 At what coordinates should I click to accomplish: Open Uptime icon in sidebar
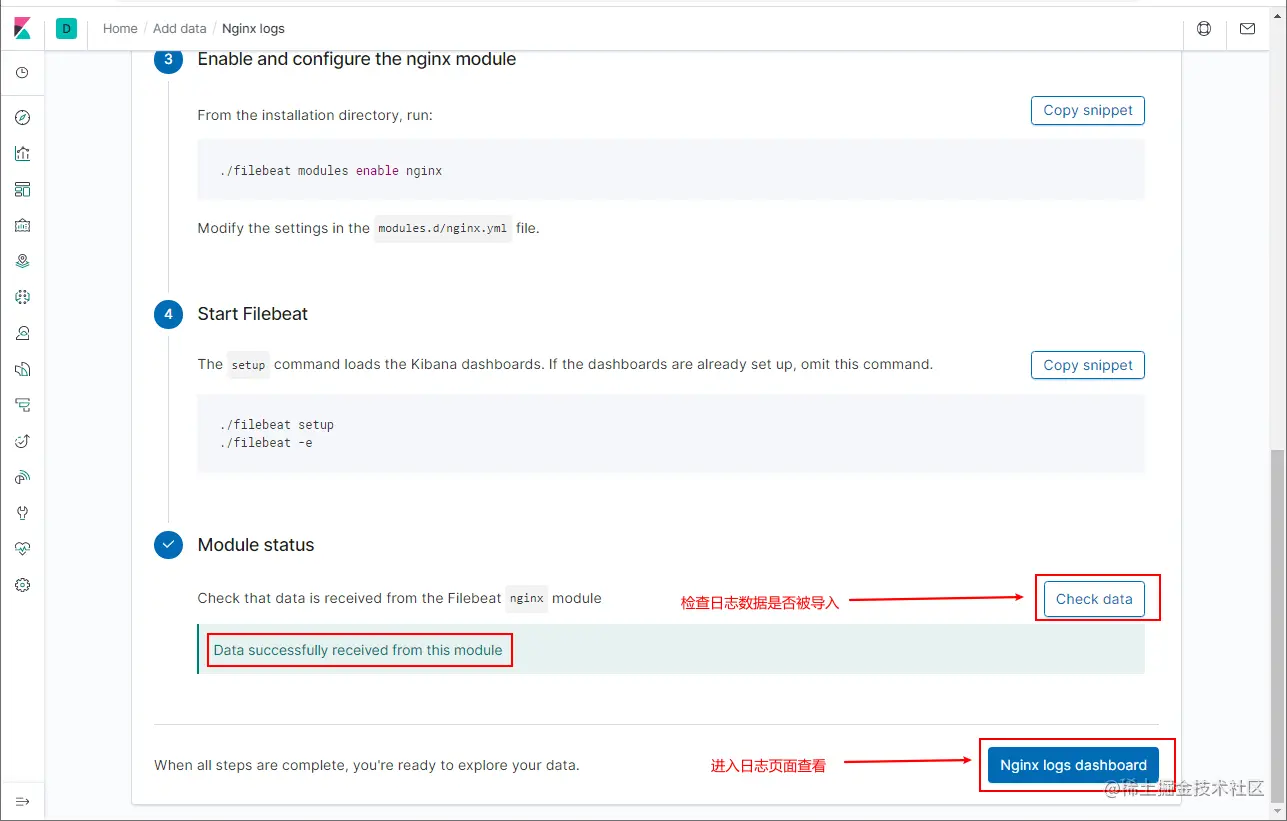[x=22, y=441]
